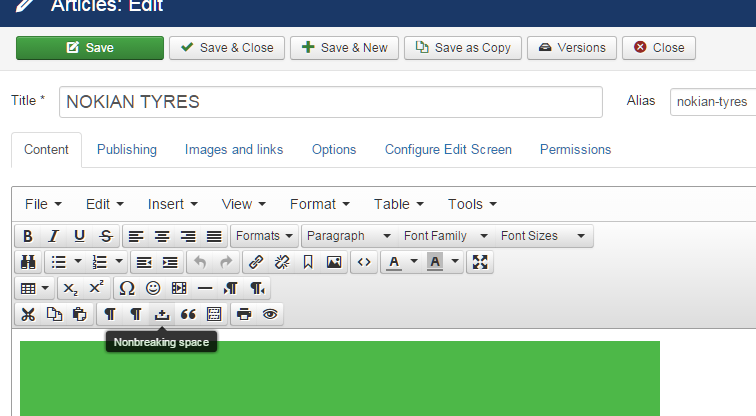Cut the selected content
Viewport: 756px width, 416px height.
tap(28, 314)
